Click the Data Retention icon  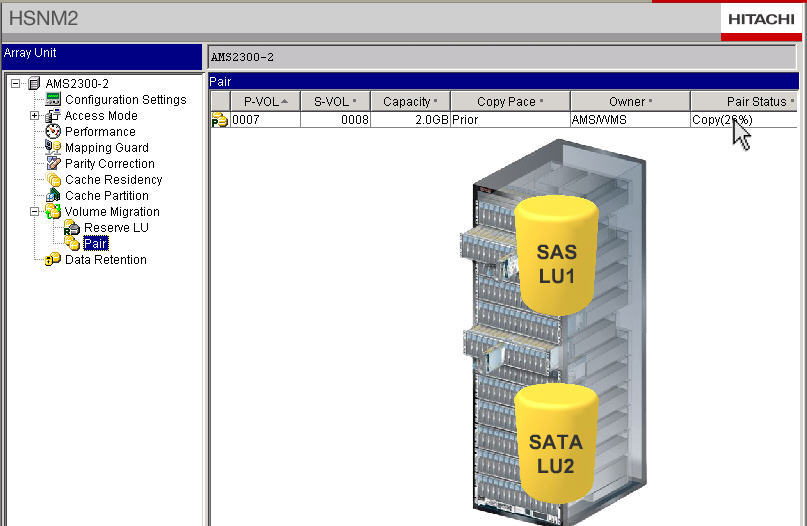[x=52, y=259]
